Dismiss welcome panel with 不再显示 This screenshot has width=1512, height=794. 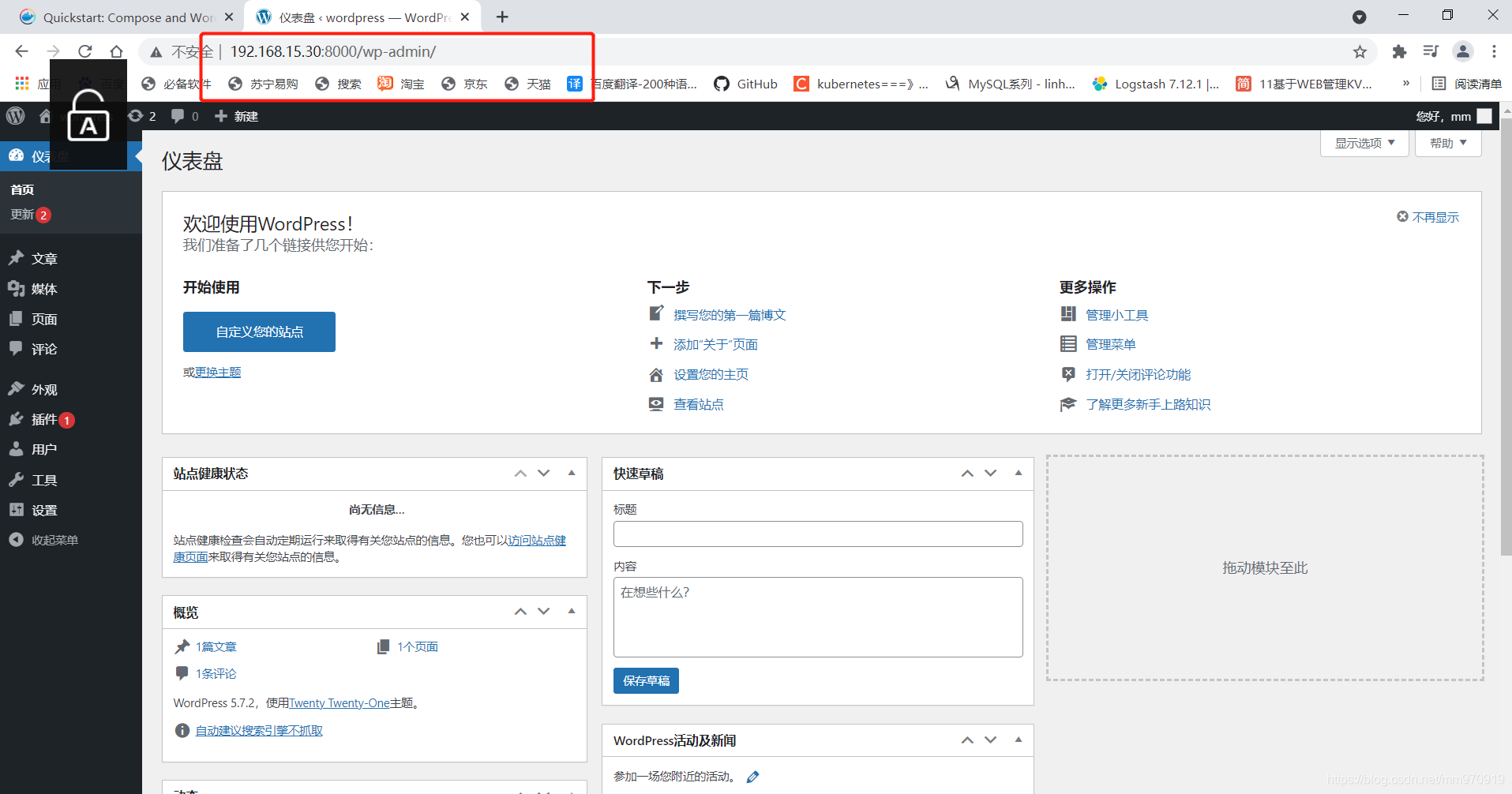1428,217
